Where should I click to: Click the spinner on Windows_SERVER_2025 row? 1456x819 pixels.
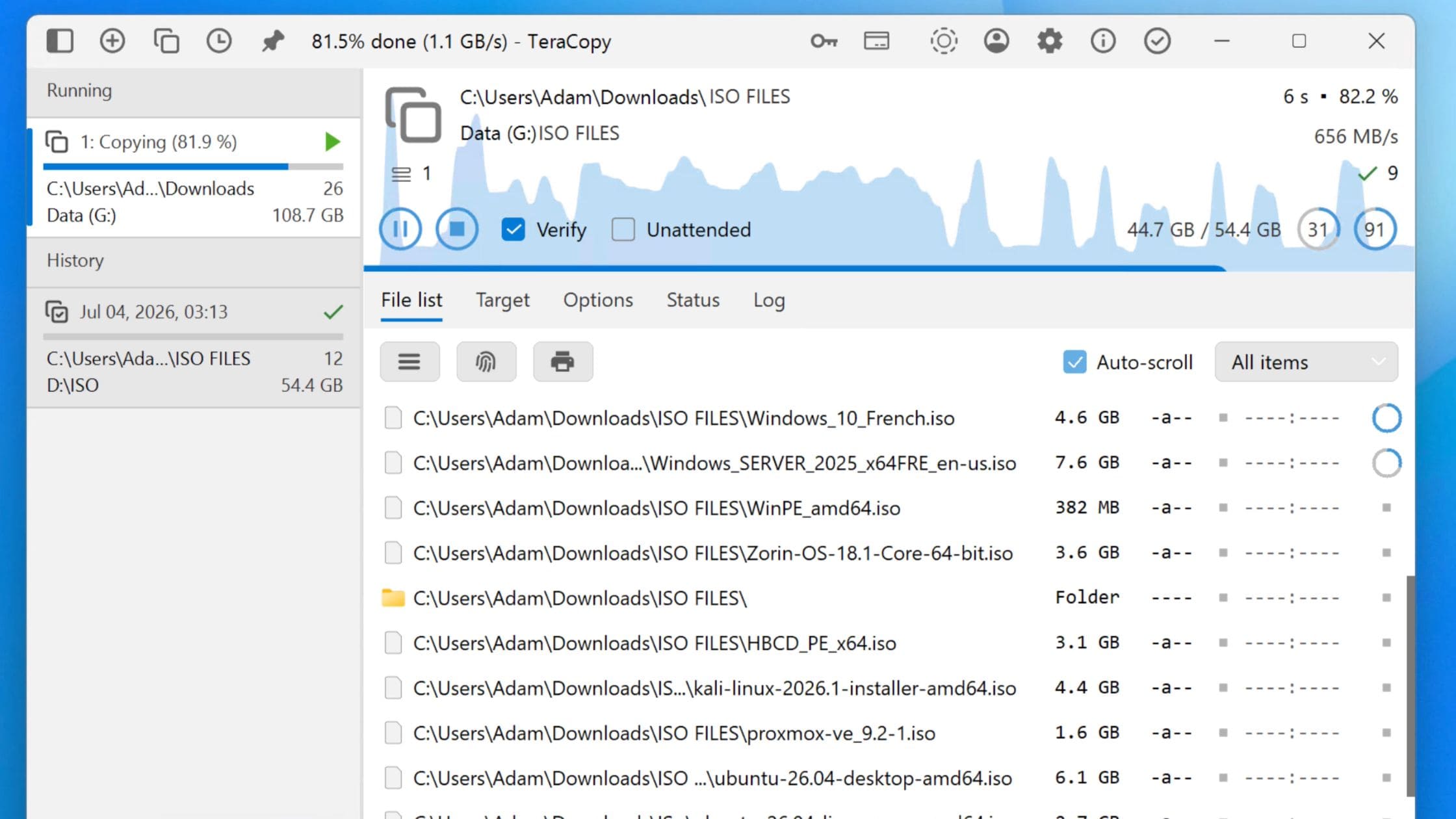pos(1386,463)
